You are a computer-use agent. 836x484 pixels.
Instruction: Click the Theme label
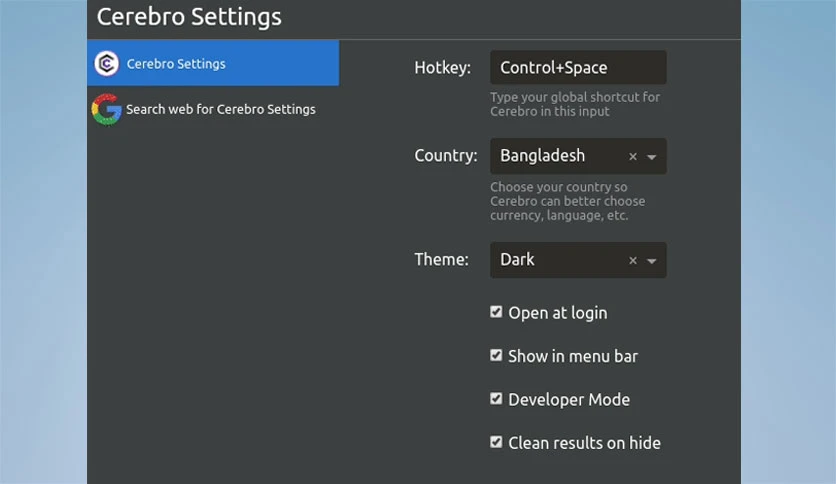pos(441,260)
